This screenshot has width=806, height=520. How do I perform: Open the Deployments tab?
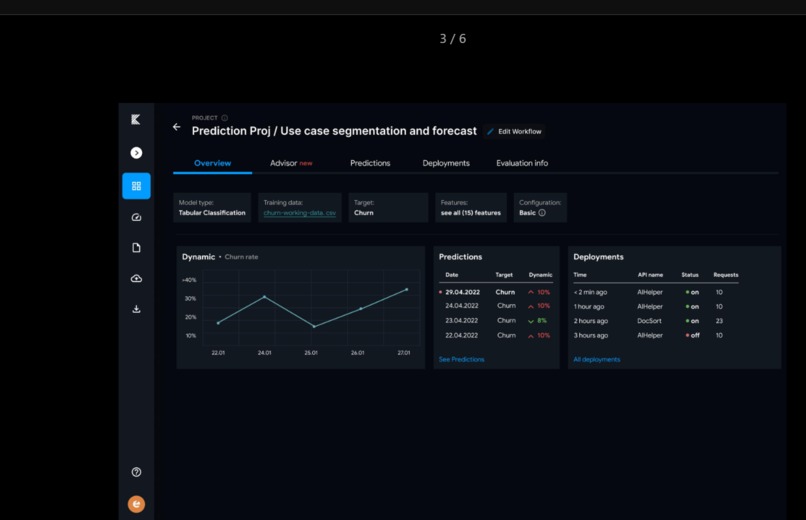(446, 163)
